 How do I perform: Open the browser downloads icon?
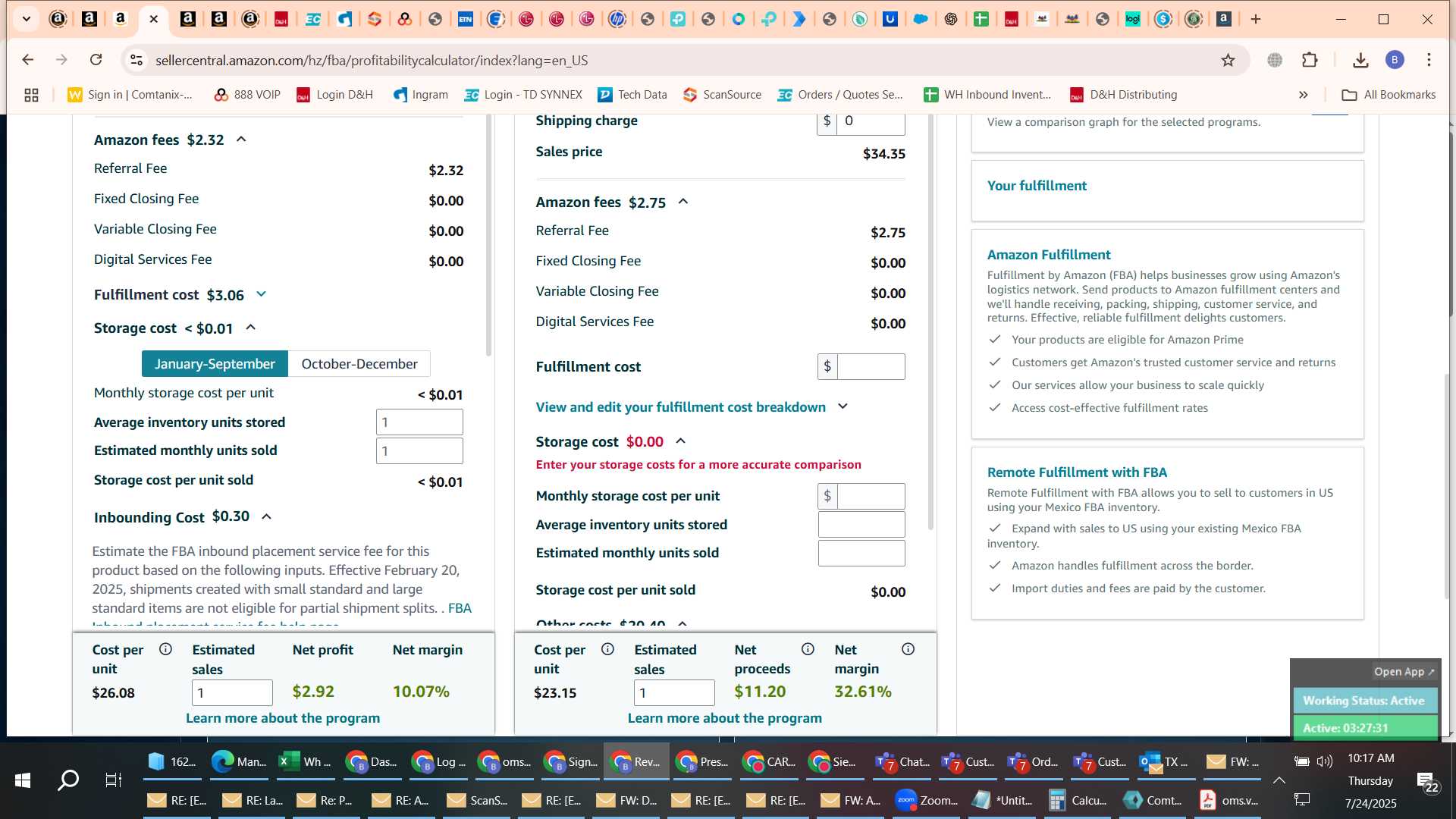tap(1360, 60)
